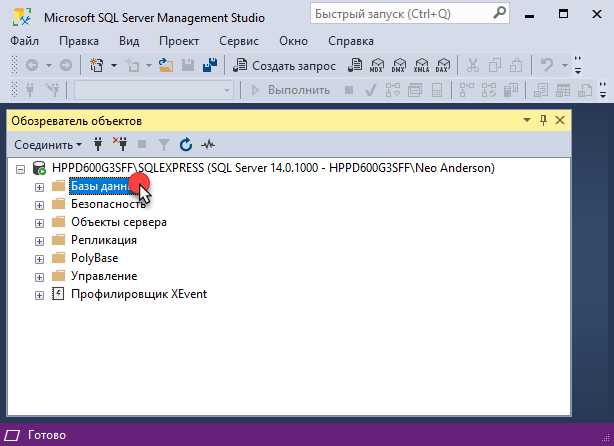The image size is (614, 446).
Task: Expand the Базы данных folder
Action: [39, 187]
